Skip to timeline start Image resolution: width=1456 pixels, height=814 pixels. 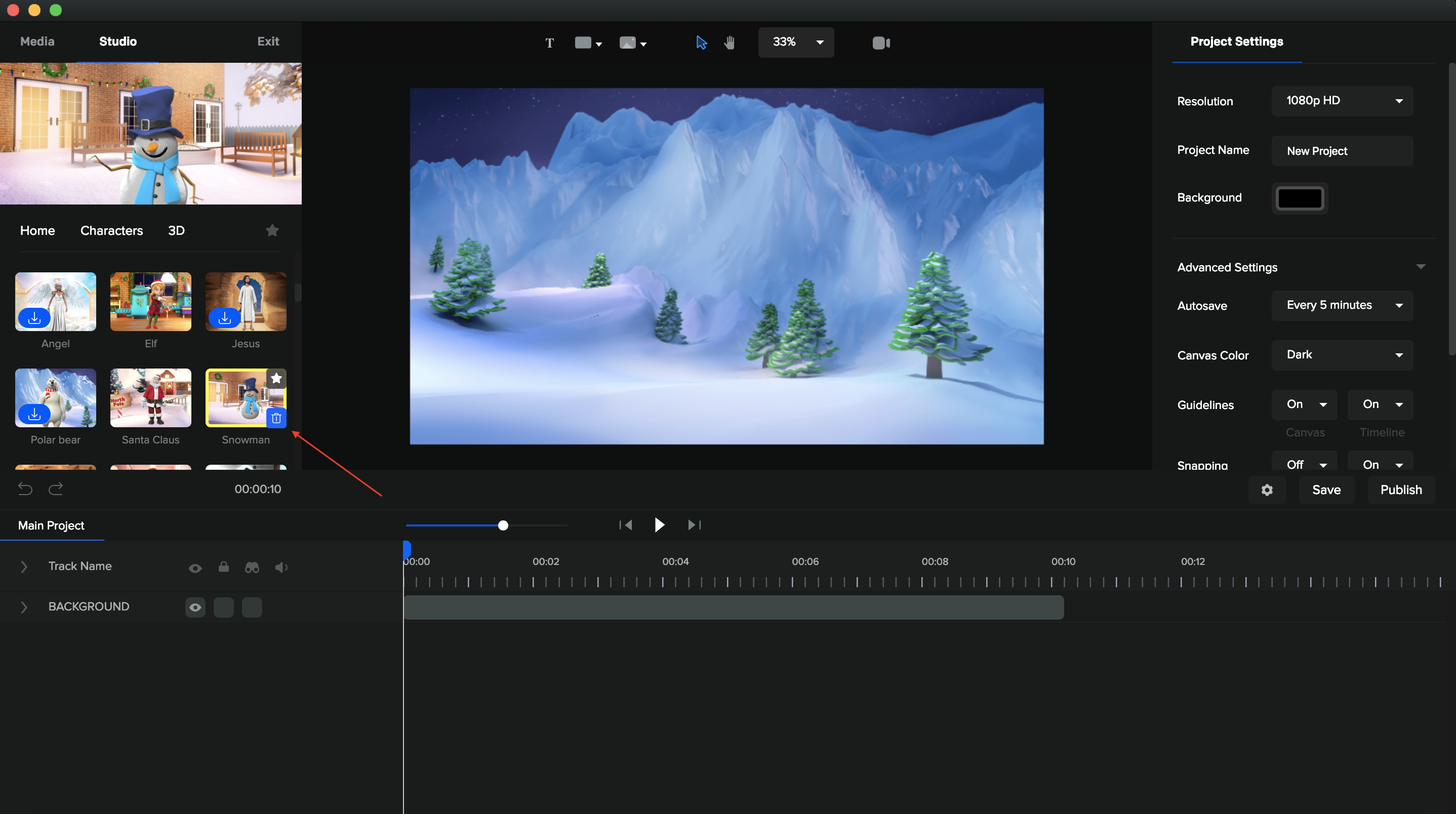tap(625, 525)
